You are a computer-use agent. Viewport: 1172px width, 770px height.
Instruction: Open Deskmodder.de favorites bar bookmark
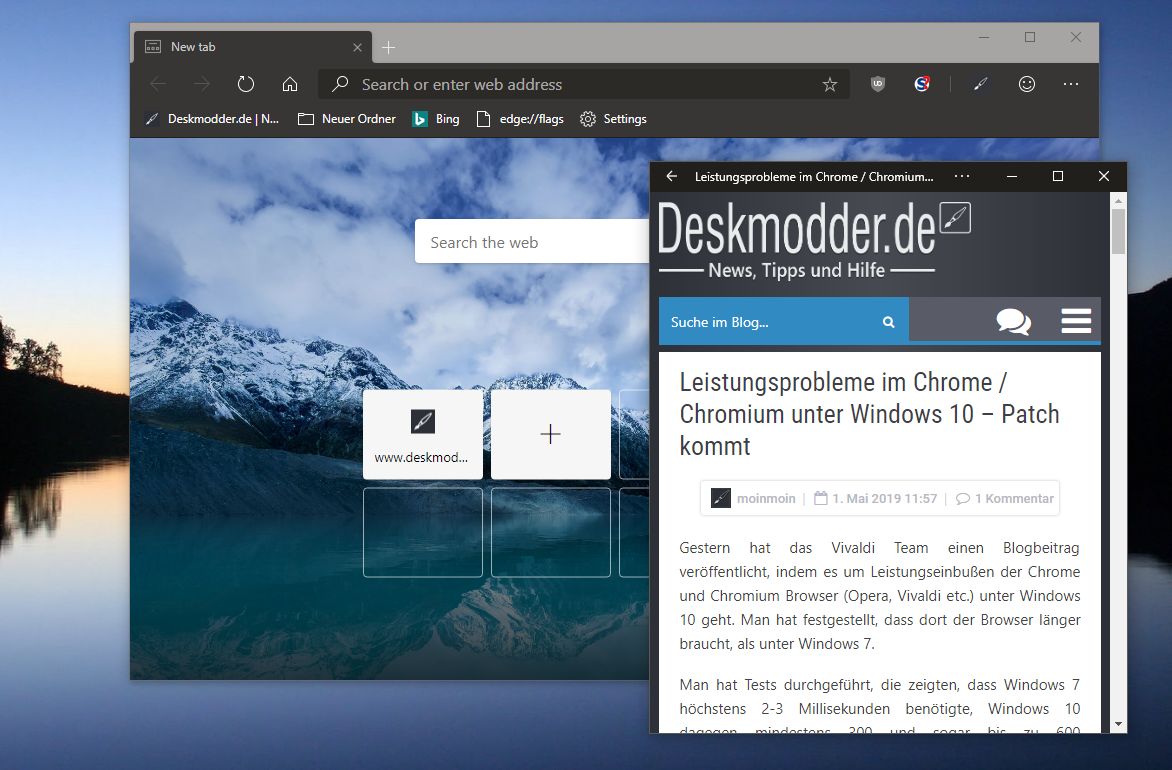pyautogui.click(x=212, y=119)
